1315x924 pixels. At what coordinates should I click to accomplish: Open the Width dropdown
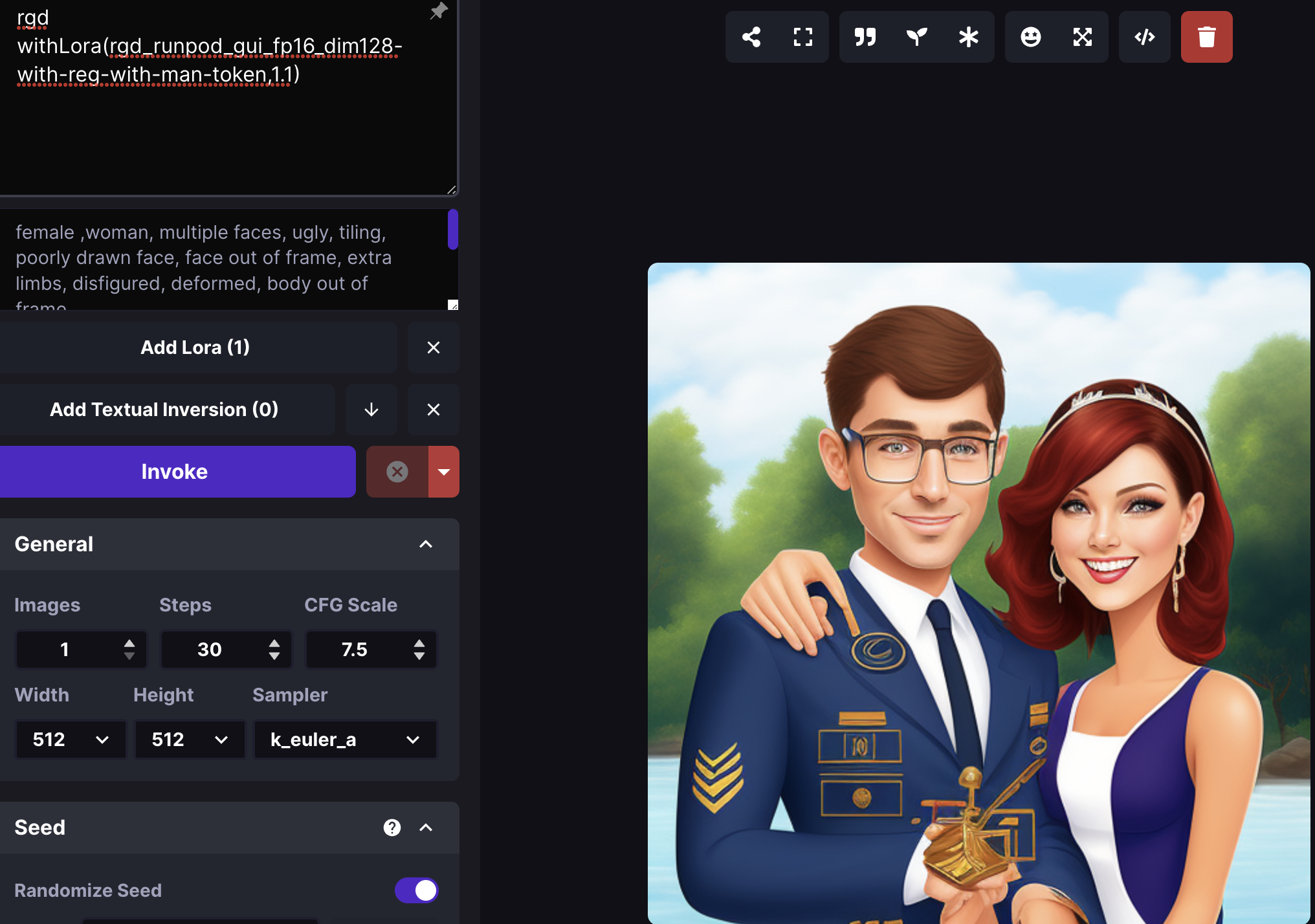(71, 739)
